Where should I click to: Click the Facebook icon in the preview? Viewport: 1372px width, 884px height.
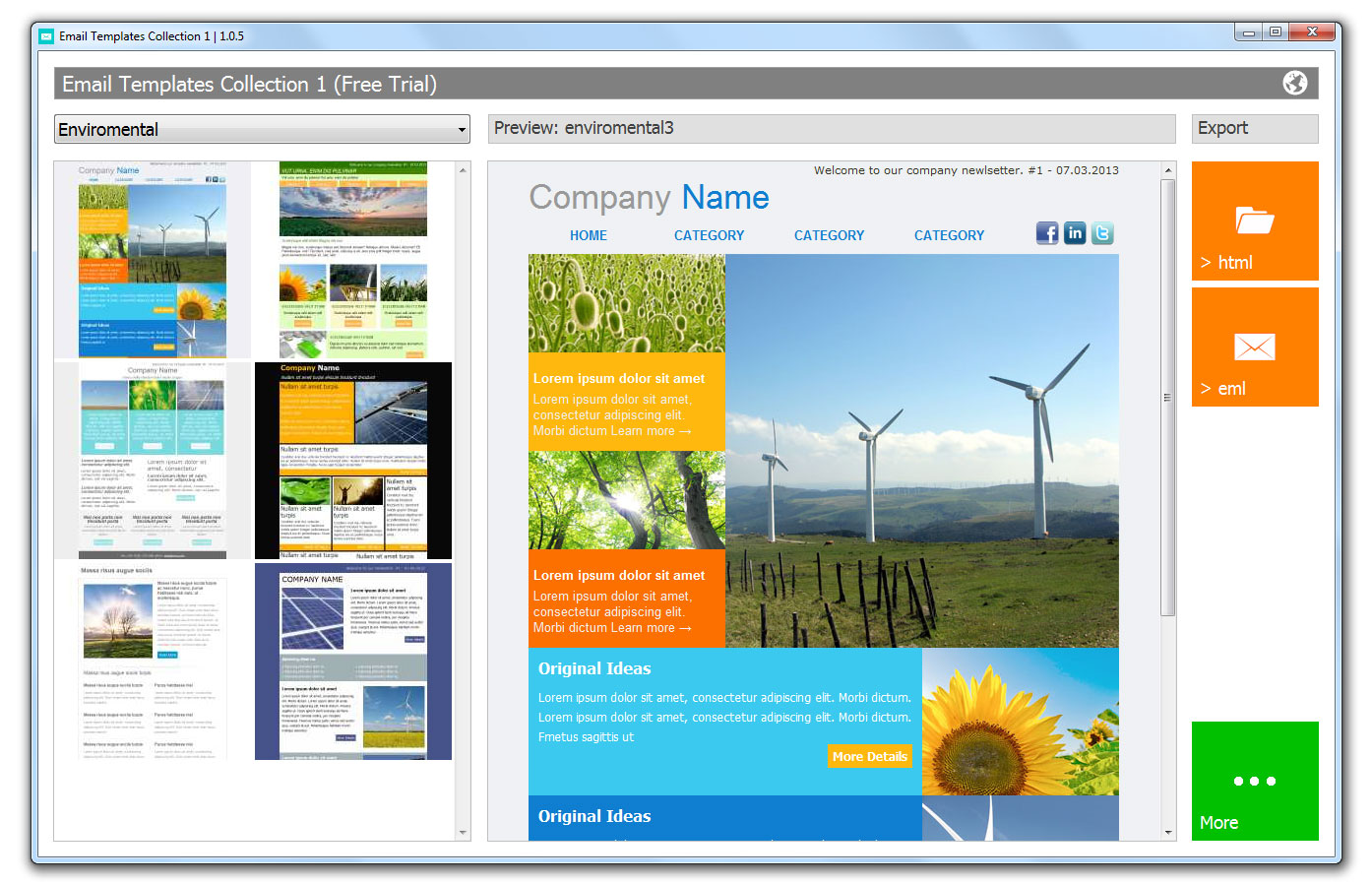coord(1047,233)
